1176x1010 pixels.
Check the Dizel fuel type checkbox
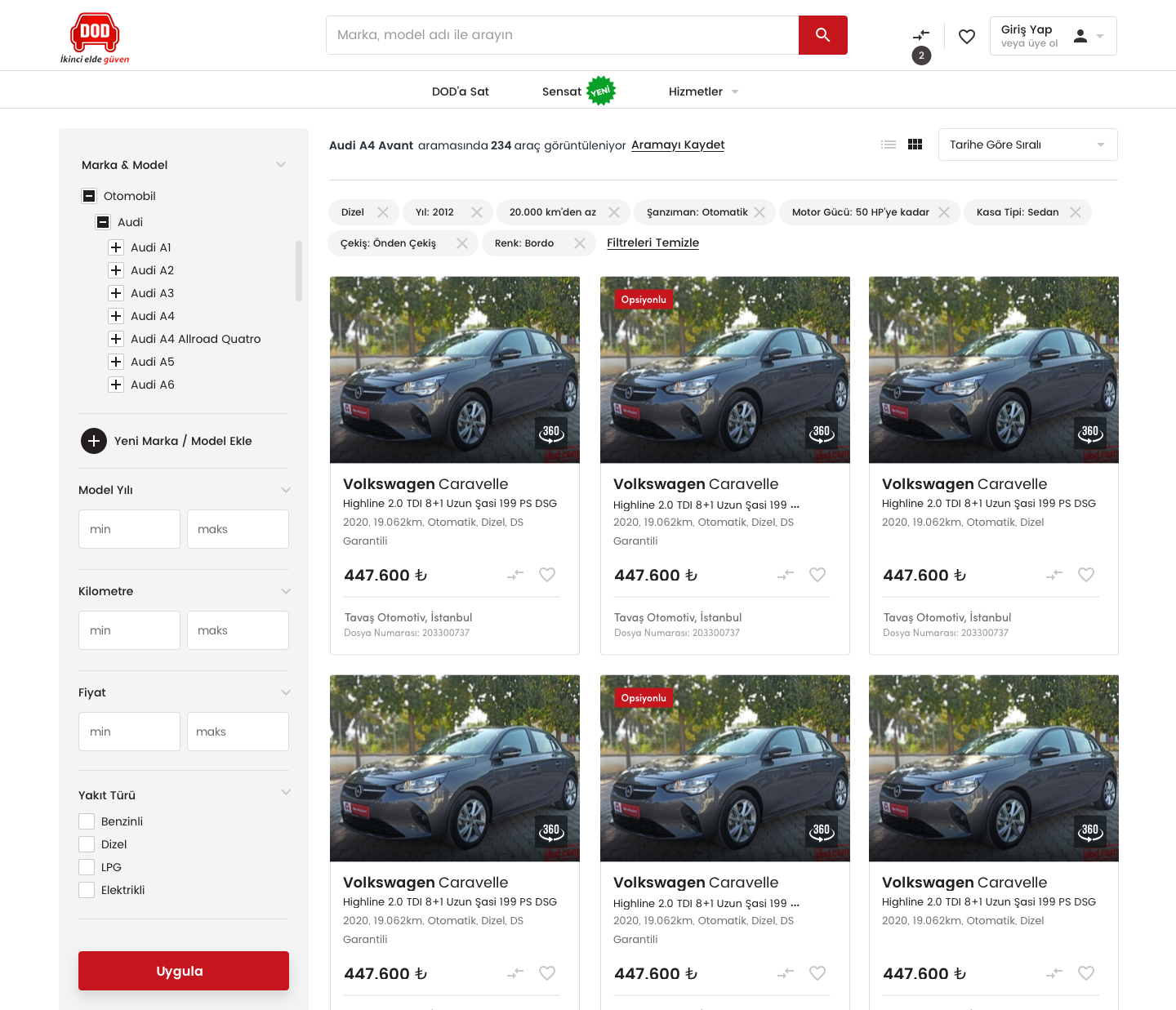(x=87, y=844)
